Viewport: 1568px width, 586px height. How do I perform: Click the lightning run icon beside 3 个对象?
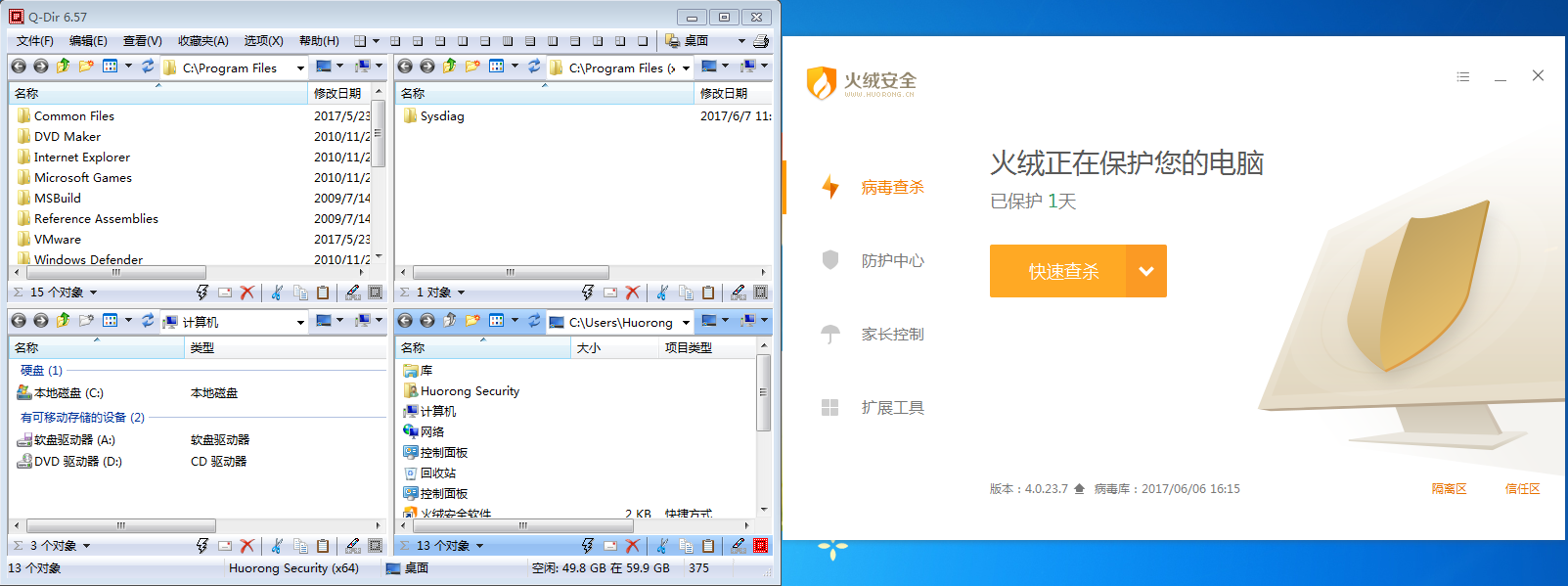click(202, 545)
